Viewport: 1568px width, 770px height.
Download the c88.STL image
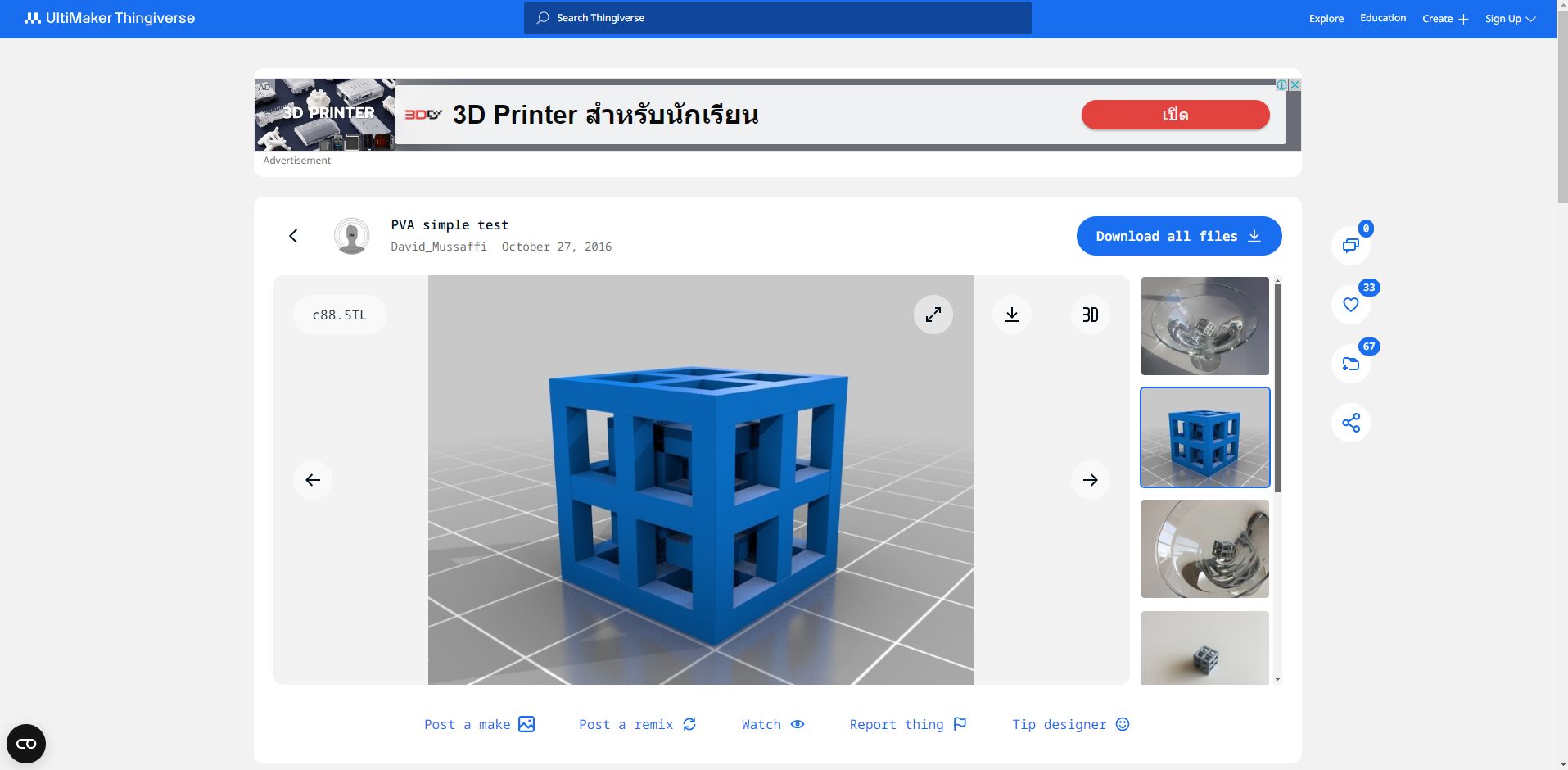pos(1012,315)
